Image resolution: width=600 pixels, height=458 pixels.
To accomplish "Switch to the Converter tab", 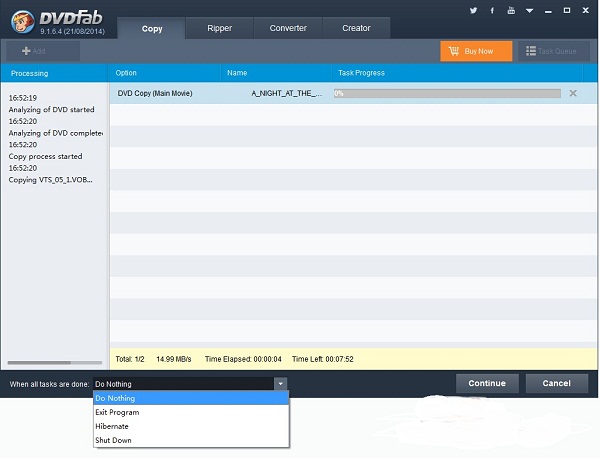I will tap(288, 28).
